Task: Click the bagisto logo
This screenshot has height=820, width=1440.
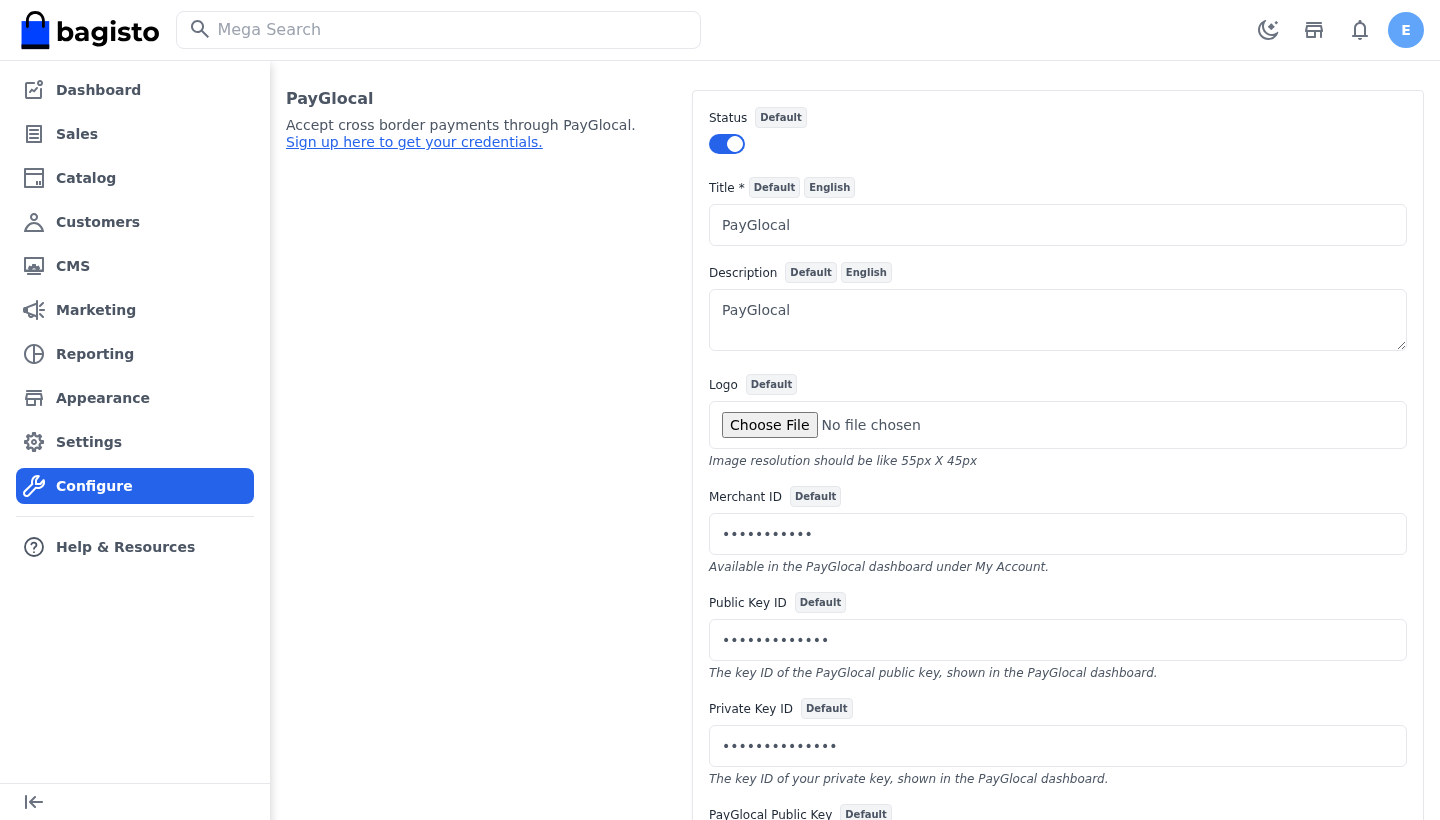Action: pyautogui.click(x=90, y=30)
